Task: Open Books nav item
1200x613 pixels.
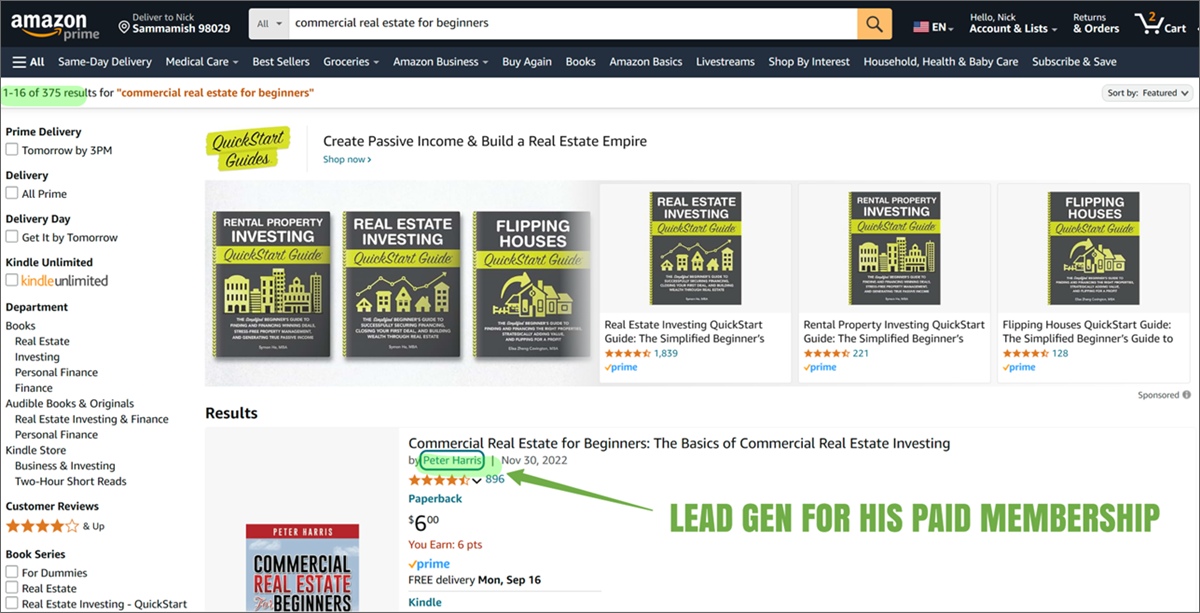Action: pyautogui.click(x=581, y=61)
